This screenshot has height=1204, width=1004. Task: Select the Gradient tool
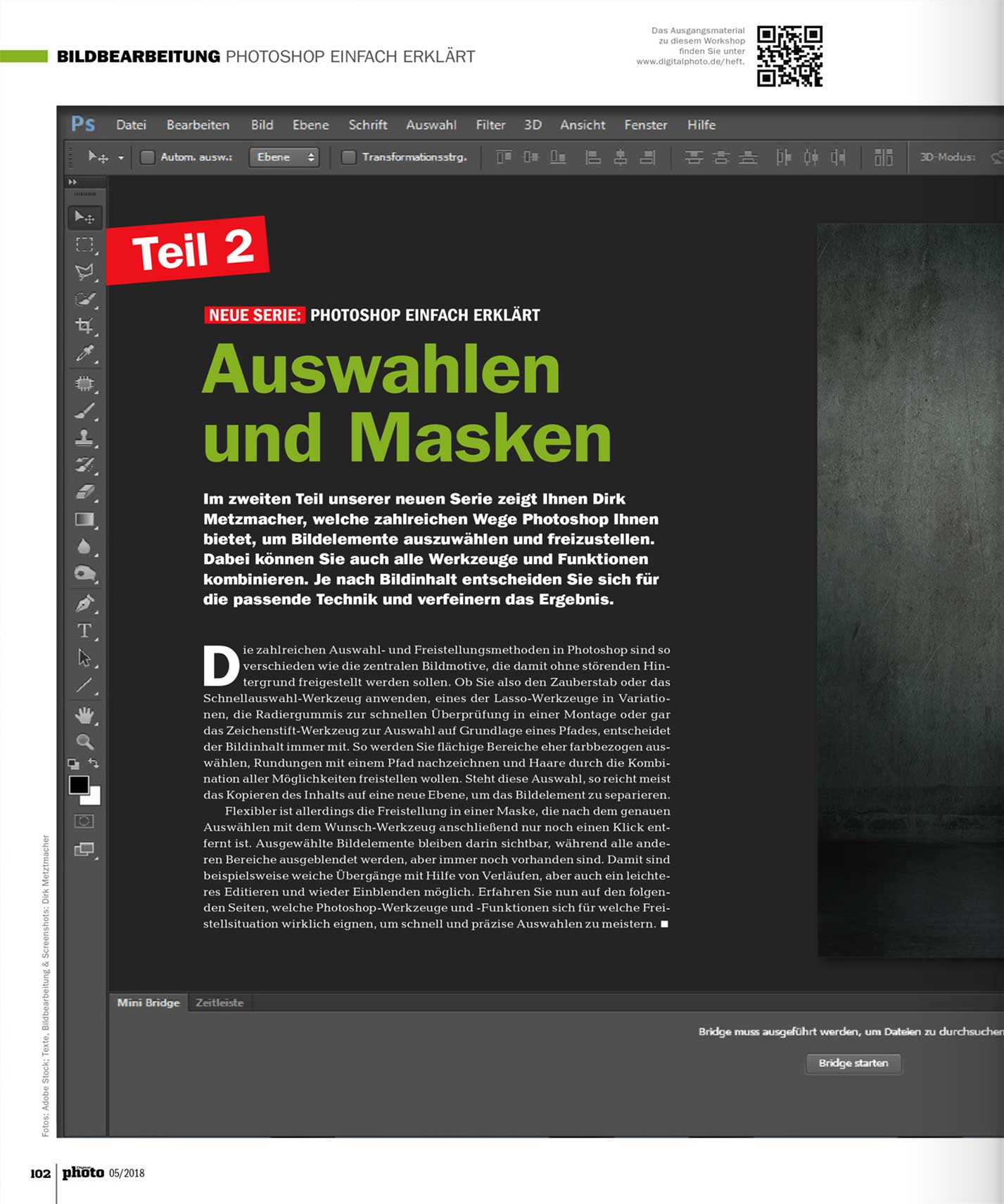pyautogui.click(x=84, y=520)
